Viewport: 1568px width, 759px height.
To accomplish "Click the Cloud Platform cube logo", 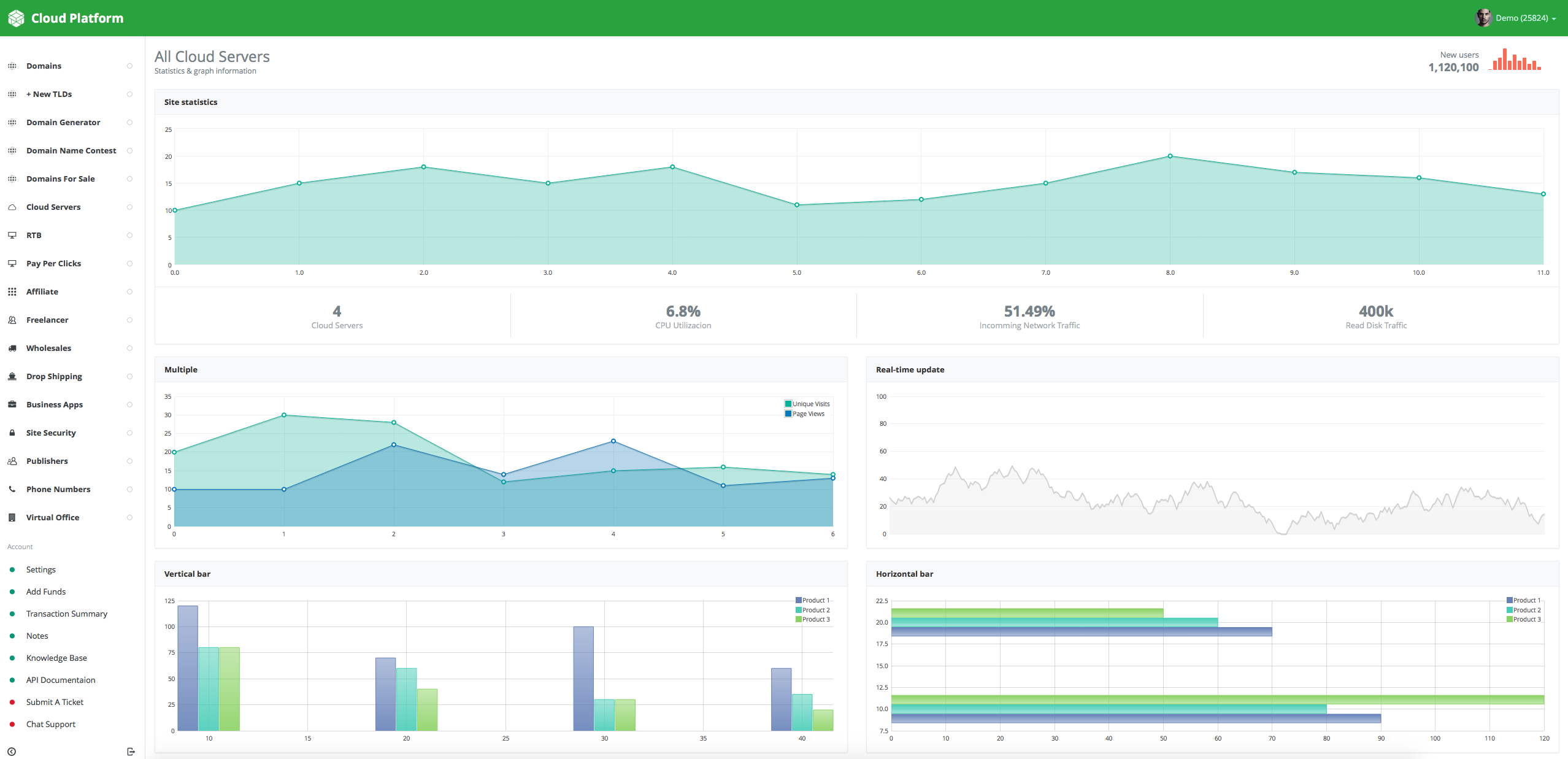I will point(16,18).
